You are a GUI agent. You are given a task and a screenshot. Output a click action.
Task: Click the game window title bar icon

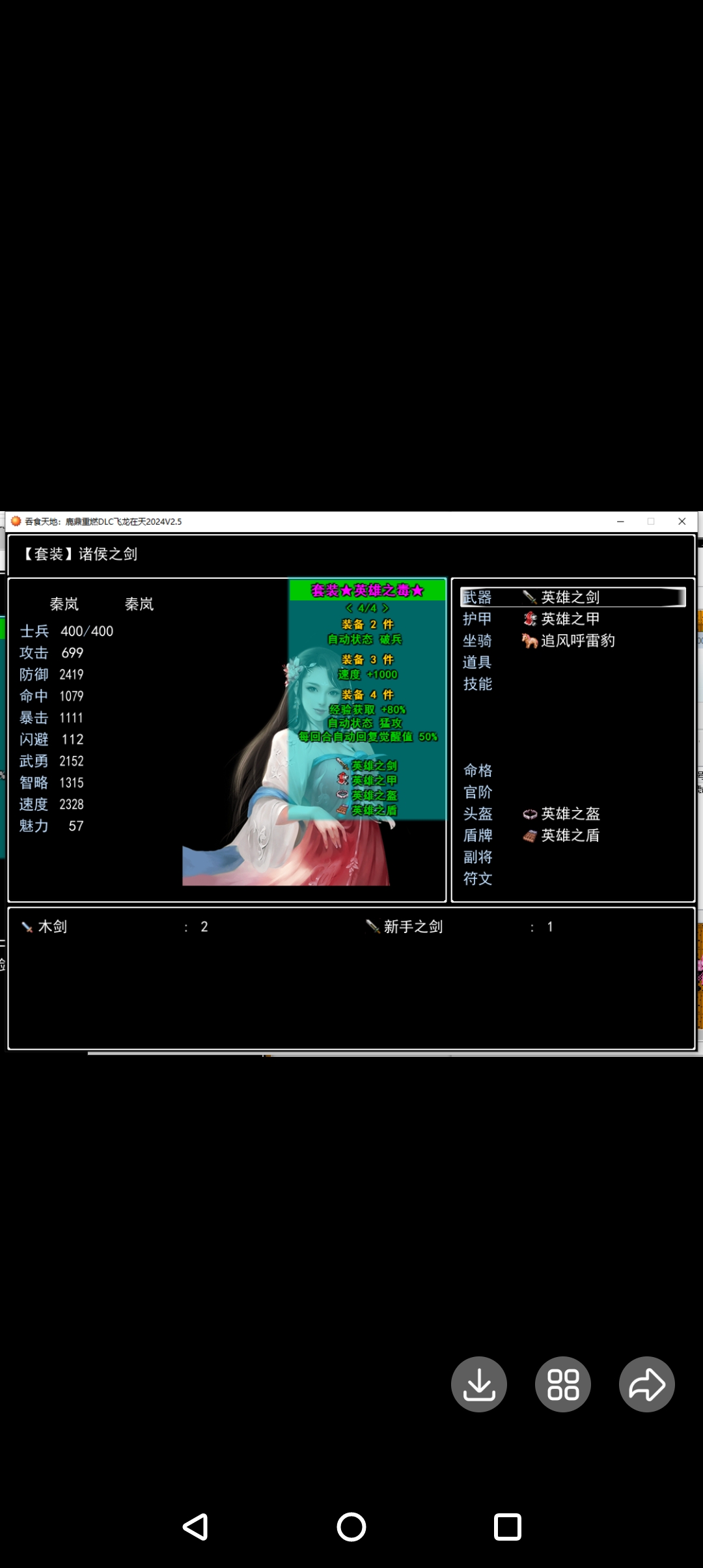[16, 521]
